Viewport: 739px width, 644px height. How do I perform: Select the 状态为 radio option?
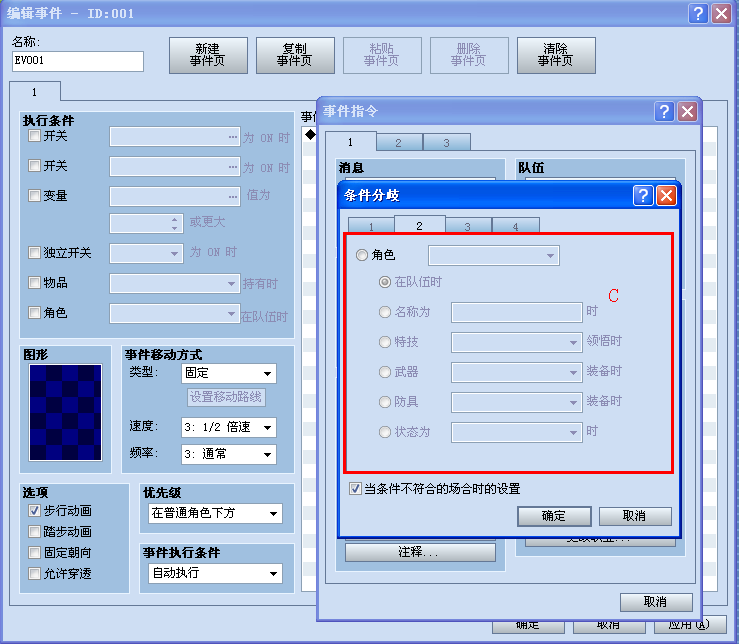tap(385, 432)
